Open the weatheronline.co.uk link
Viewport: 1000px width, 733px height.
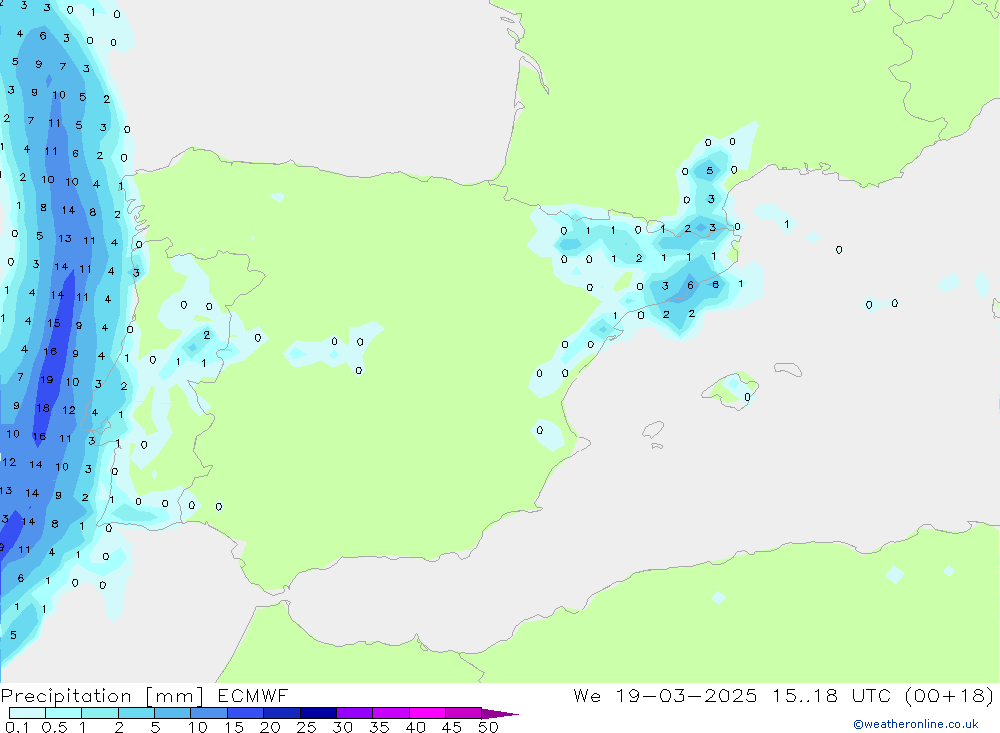(916, 724)
